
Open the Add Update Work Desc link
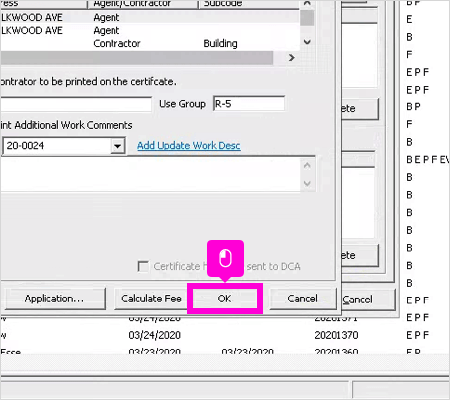coord(189,146)
